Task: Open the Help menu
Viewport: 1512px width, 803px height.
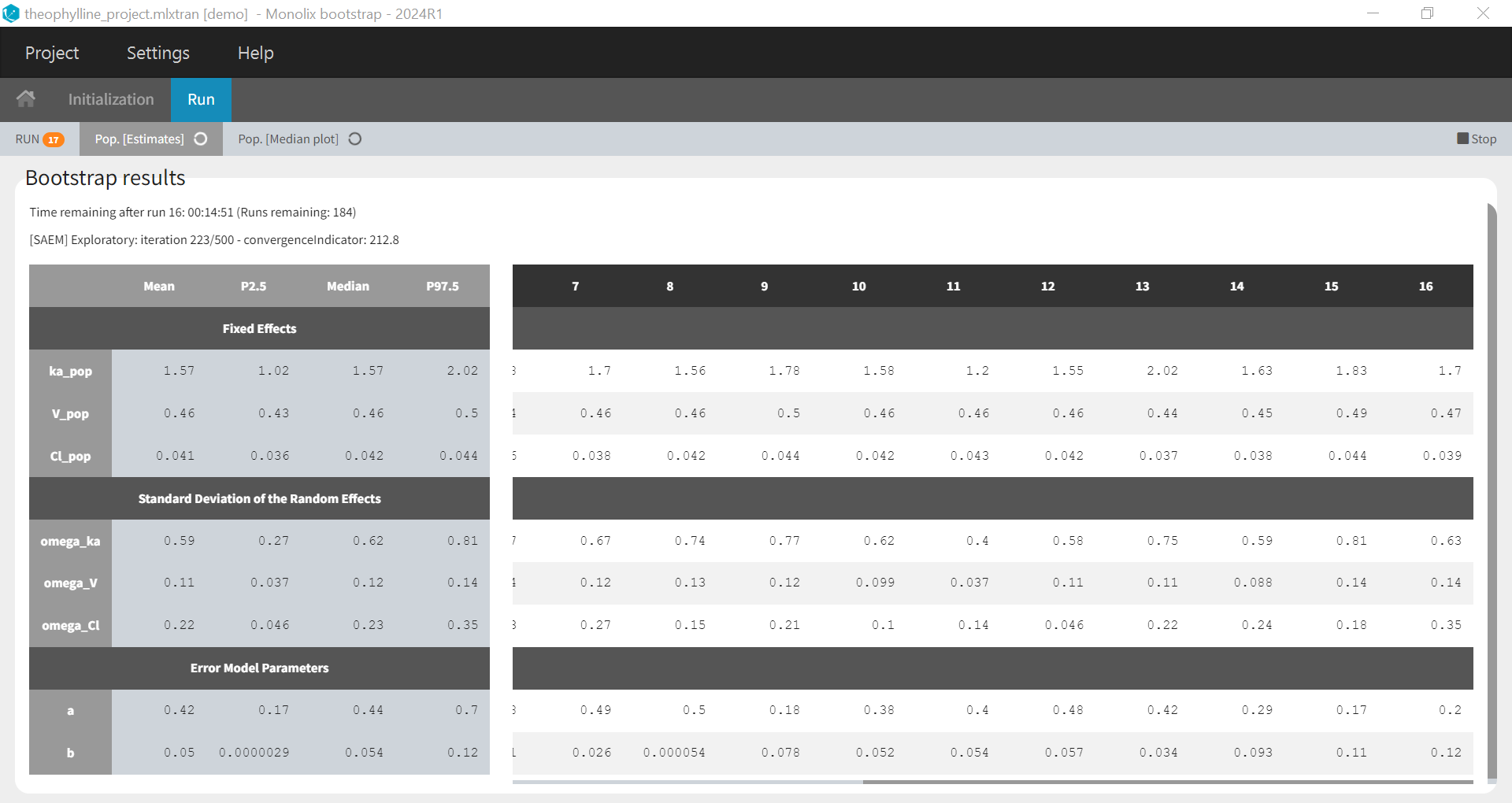Action: (x=255, y=53)
